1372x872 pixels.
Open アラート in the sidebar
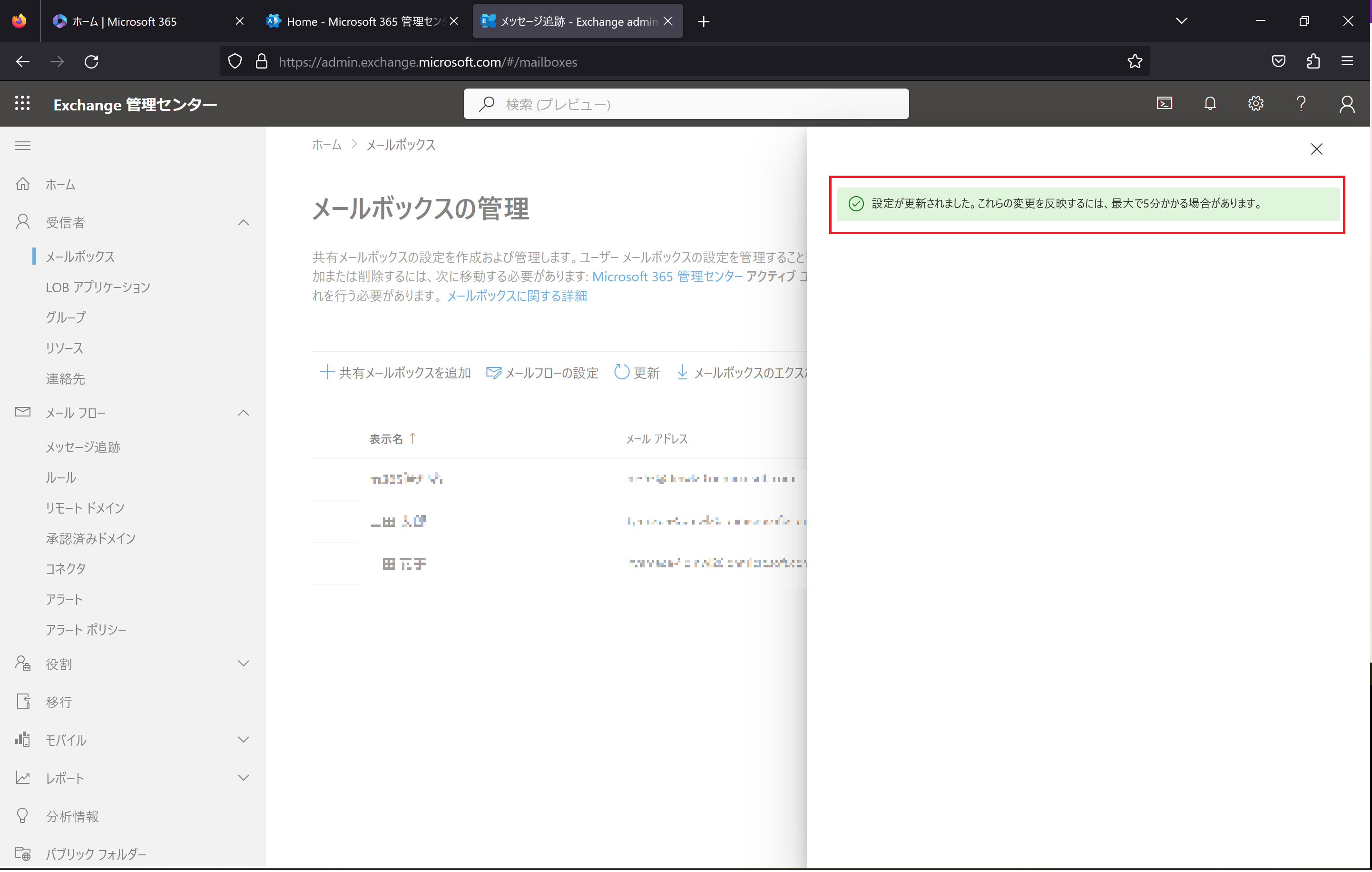(64, 600)
